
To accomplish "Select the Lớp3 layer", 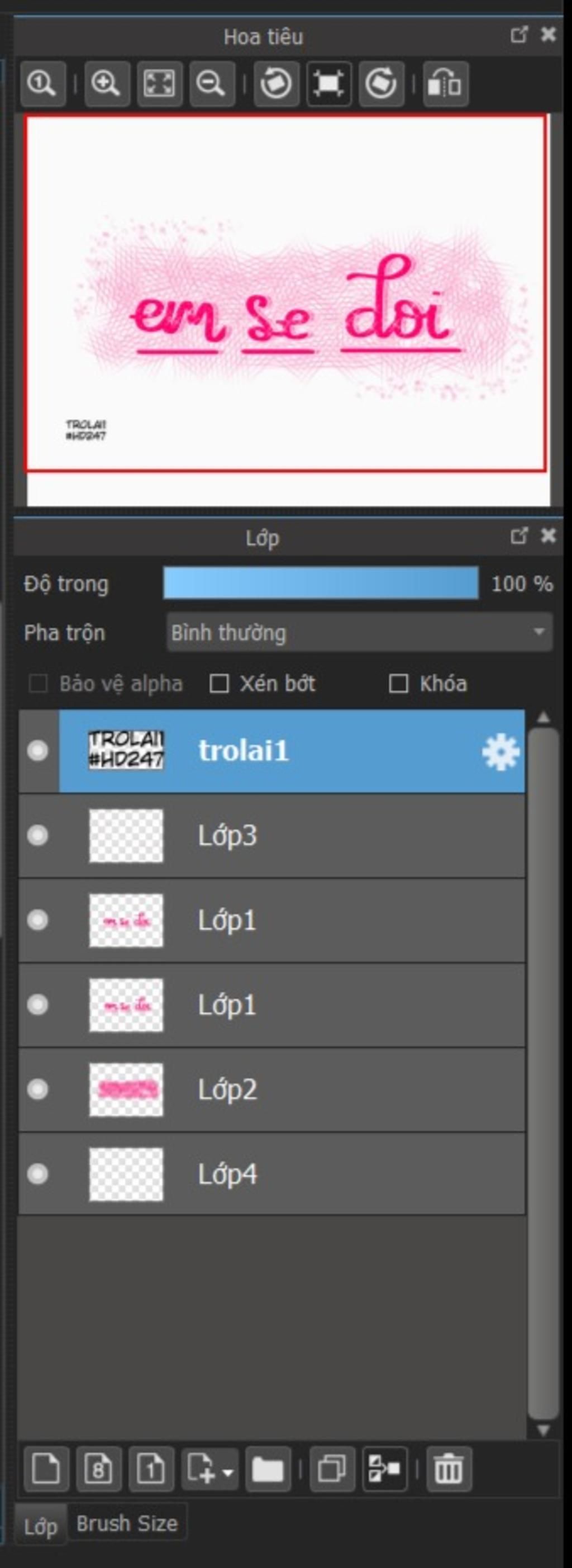I will pyautogui.click(x=272, y=835).
